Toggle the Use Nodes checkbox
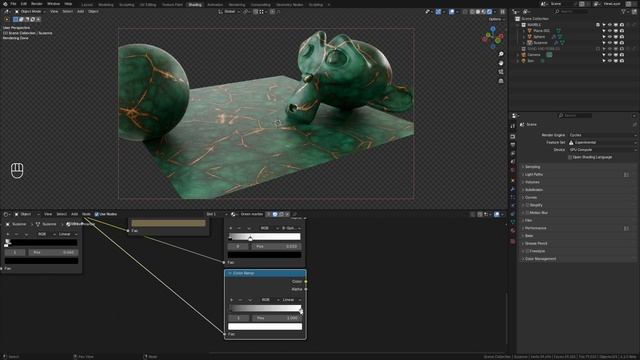 [97, 214]
